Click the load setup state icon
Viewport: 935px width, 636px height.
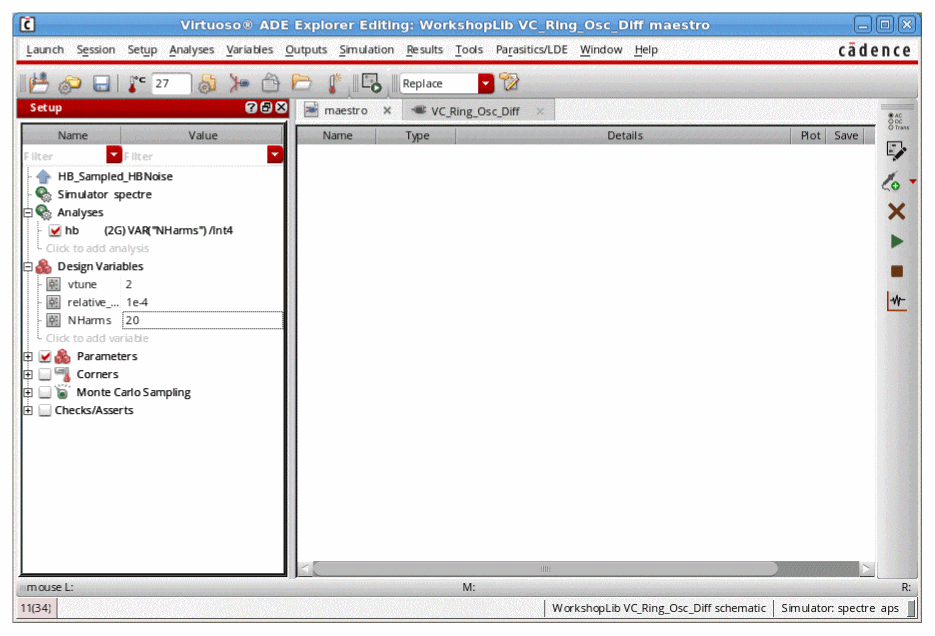(39, 83)
